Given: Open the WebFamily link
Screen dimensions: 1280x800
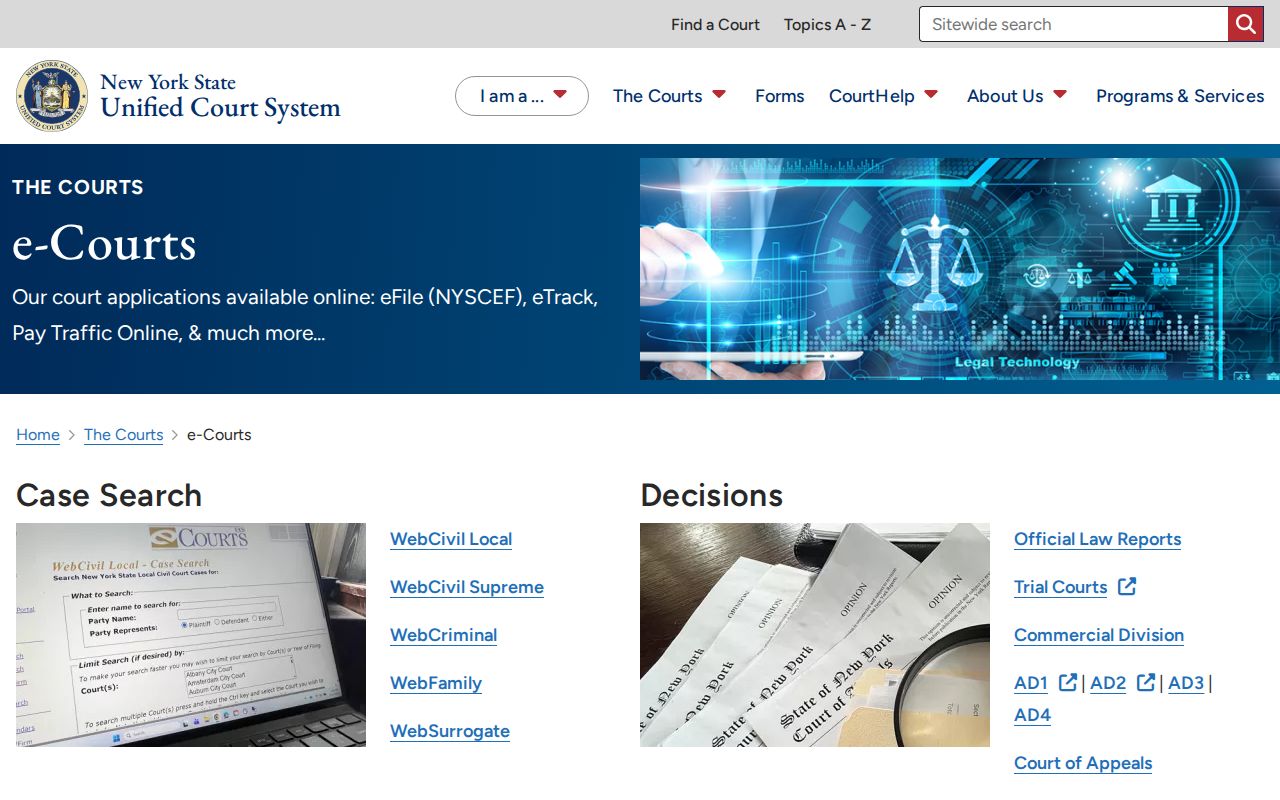Looking at the screenshot, I should [x=436, y=683].
